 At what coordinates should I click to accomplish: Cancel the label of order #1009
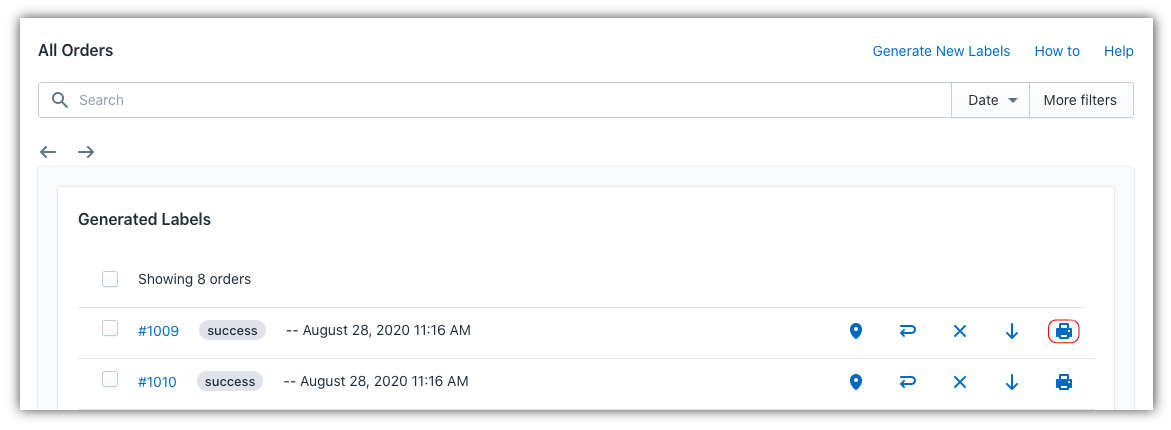point(960,331)
